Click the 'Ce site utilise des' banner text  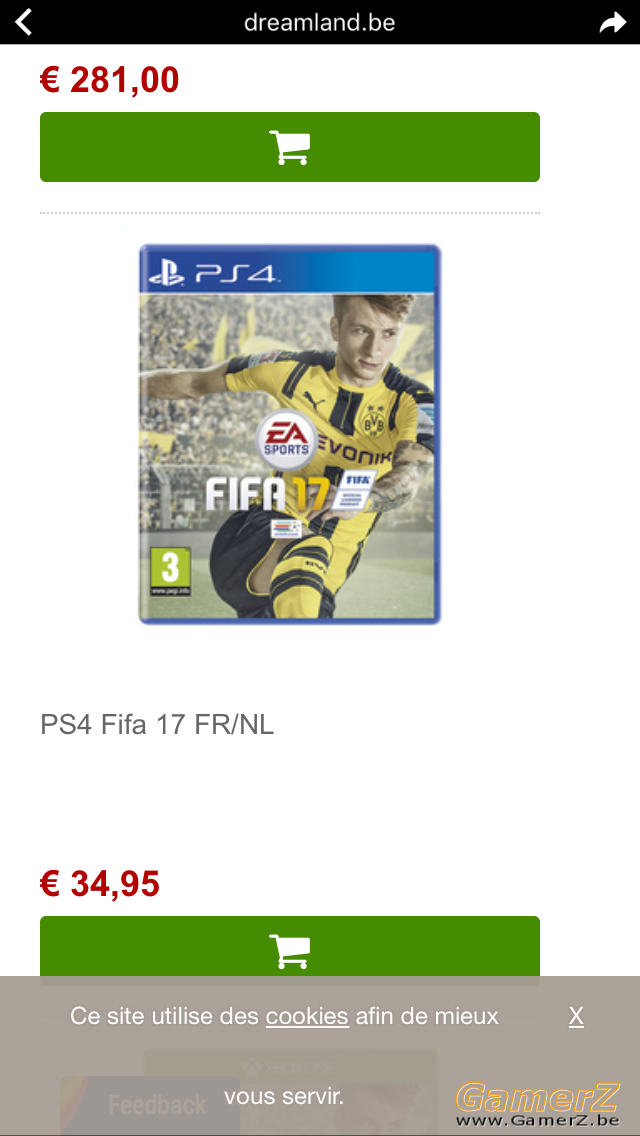165,1016
